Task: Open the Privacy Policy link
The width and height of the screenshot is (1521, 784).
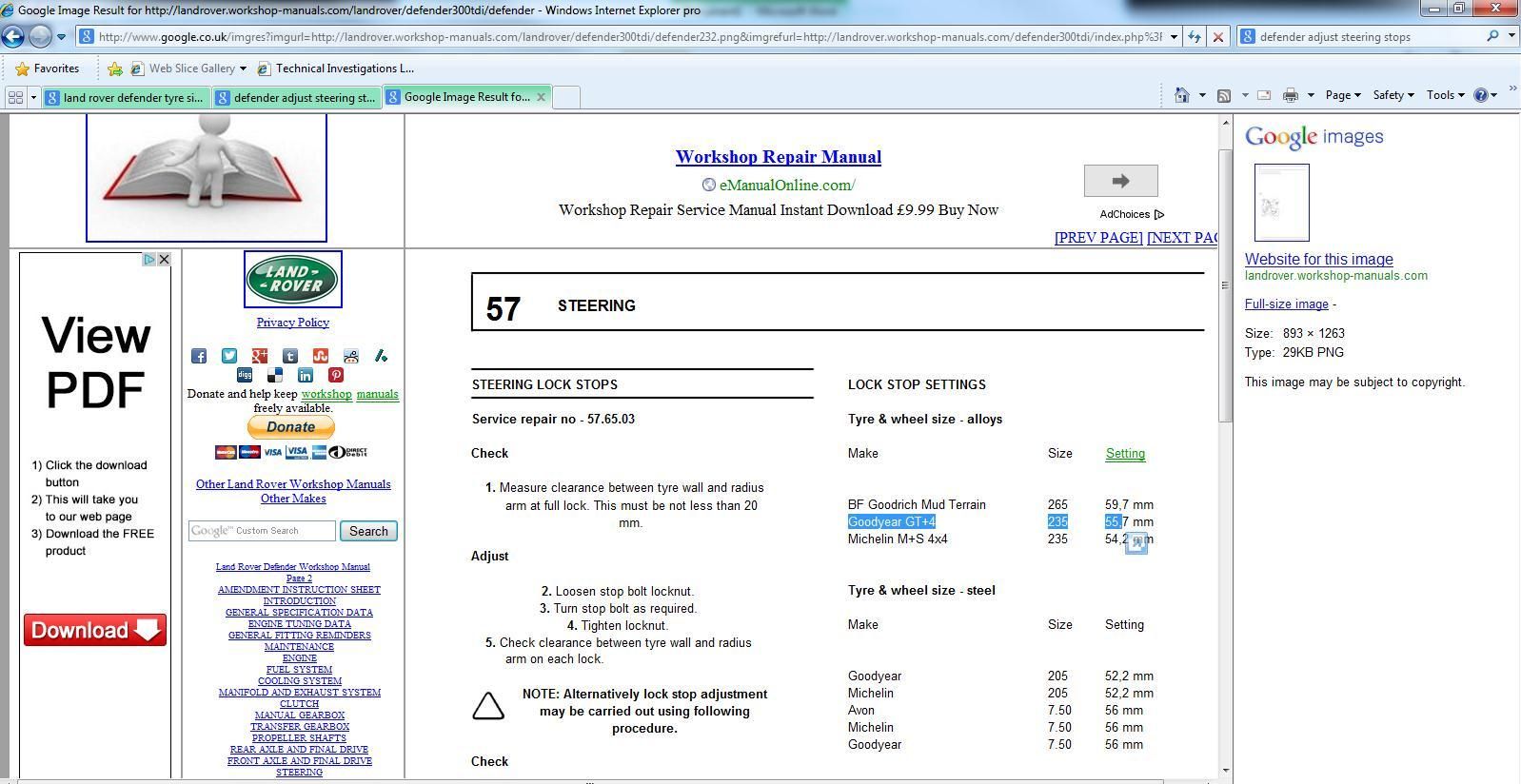Action: [292, 323]
